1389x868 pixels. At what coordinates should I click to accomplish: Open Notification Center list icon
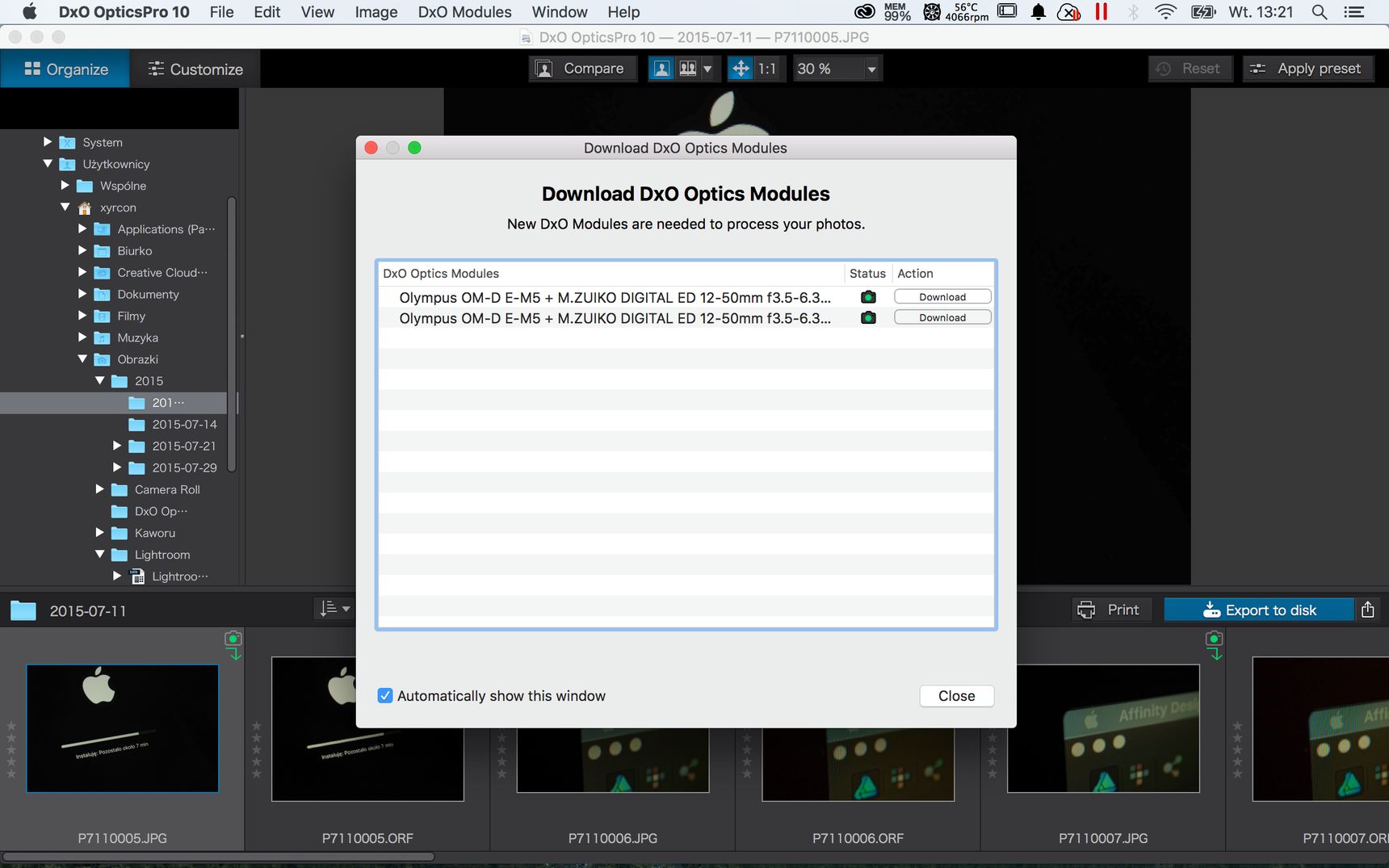point(1353,12)
